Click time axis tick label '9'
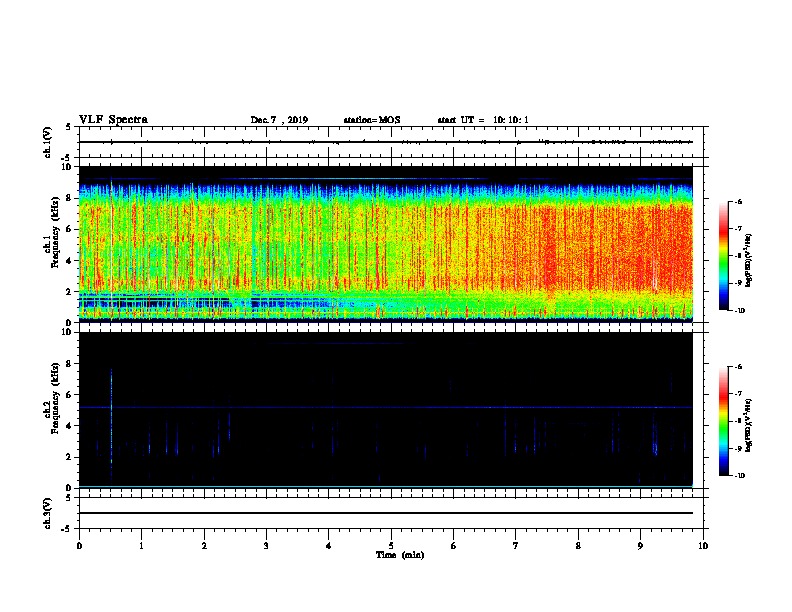 pyautogui.click(x=640, y=545)
